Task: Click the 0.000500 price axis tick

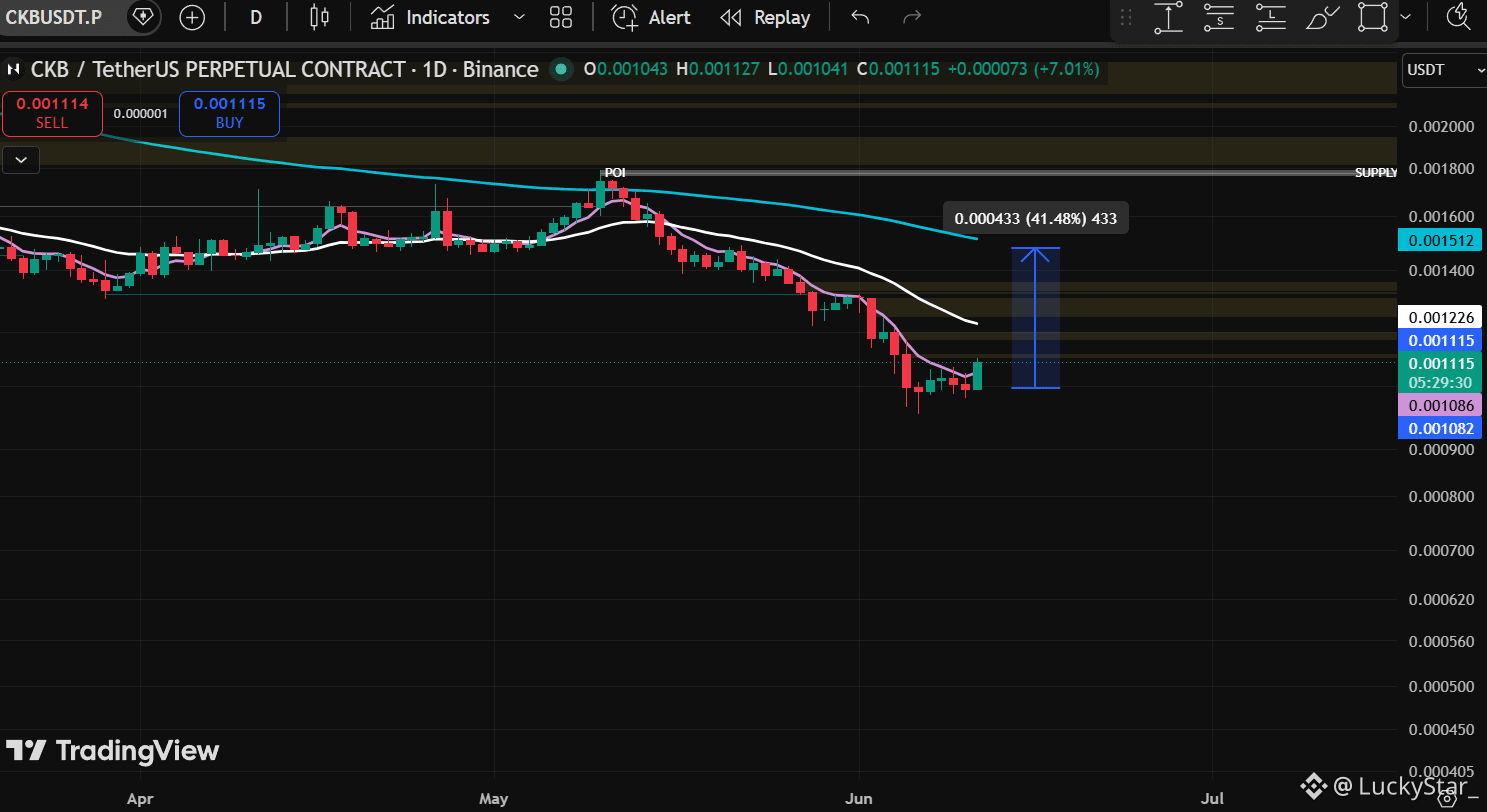Action: [x=1440, y=686]
